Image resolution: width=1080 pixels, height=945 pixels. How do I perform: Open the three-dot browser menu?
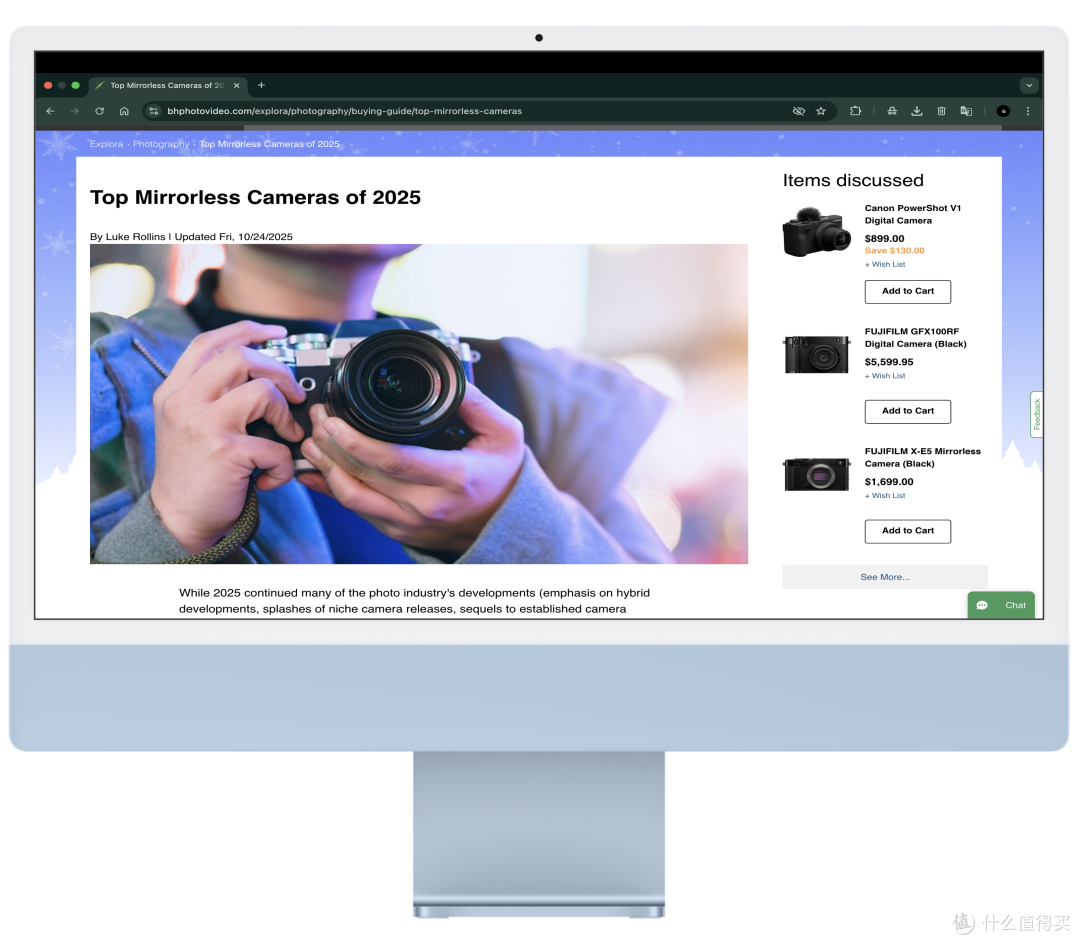[1028, 111]
